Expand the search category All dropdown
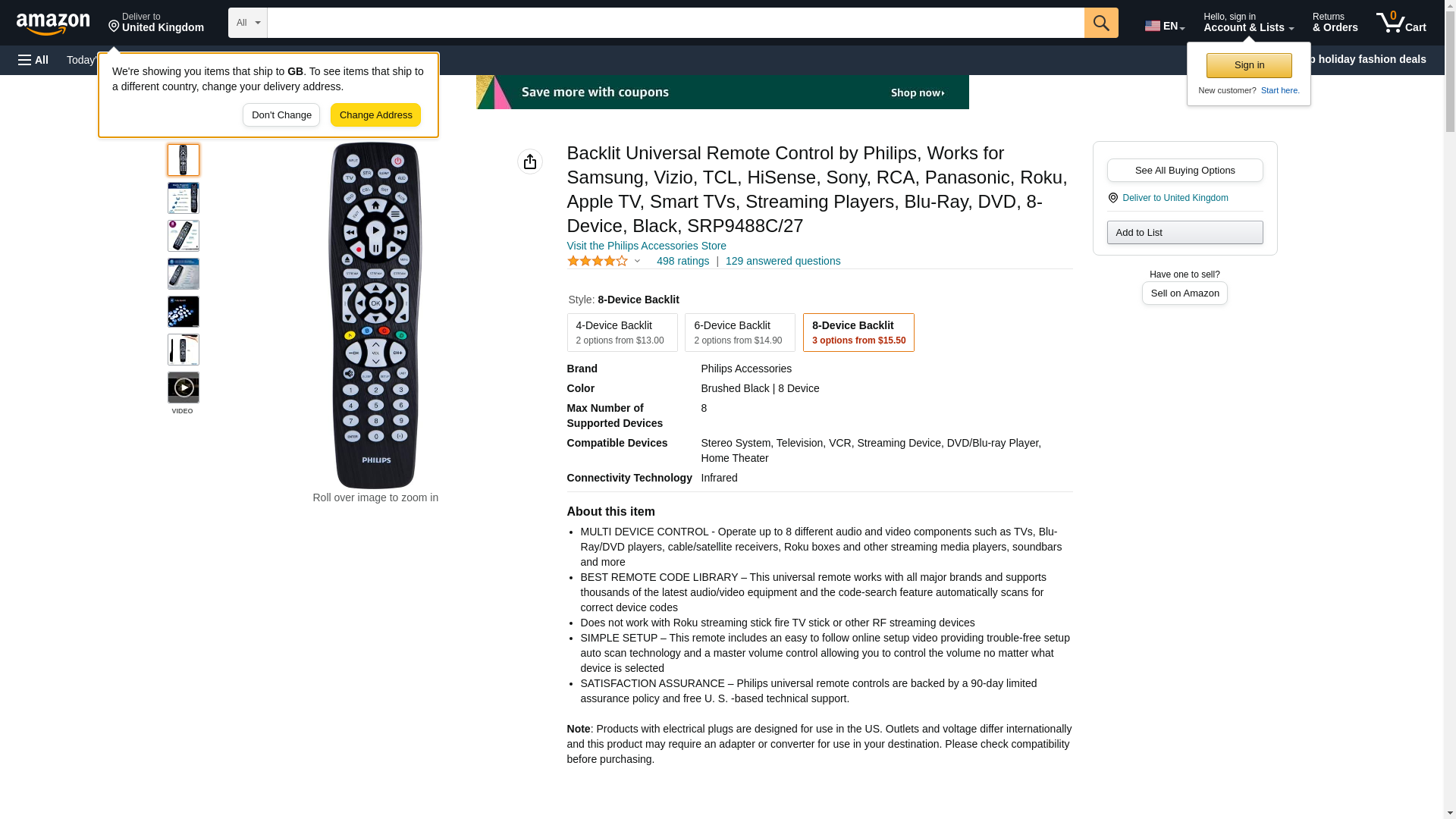1456x819 pixels. click(x=248, y=23)
